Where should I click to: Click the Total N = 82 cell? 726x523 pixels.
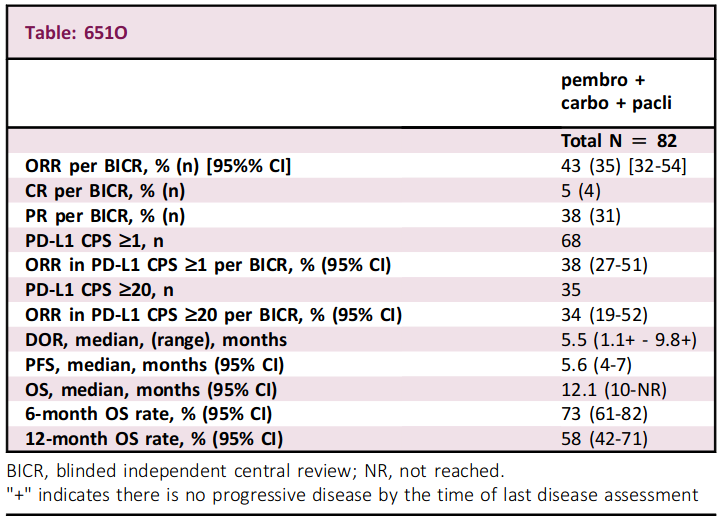(619, 141)
